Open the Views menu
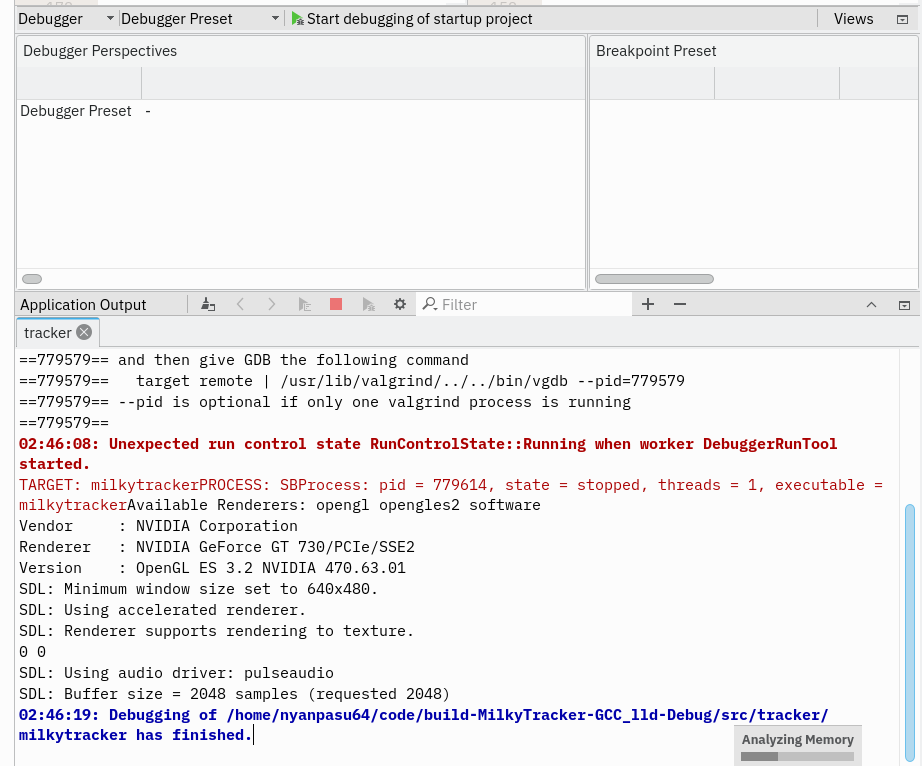Viewport: 922px width, 766px height. (x=853, y=18)
